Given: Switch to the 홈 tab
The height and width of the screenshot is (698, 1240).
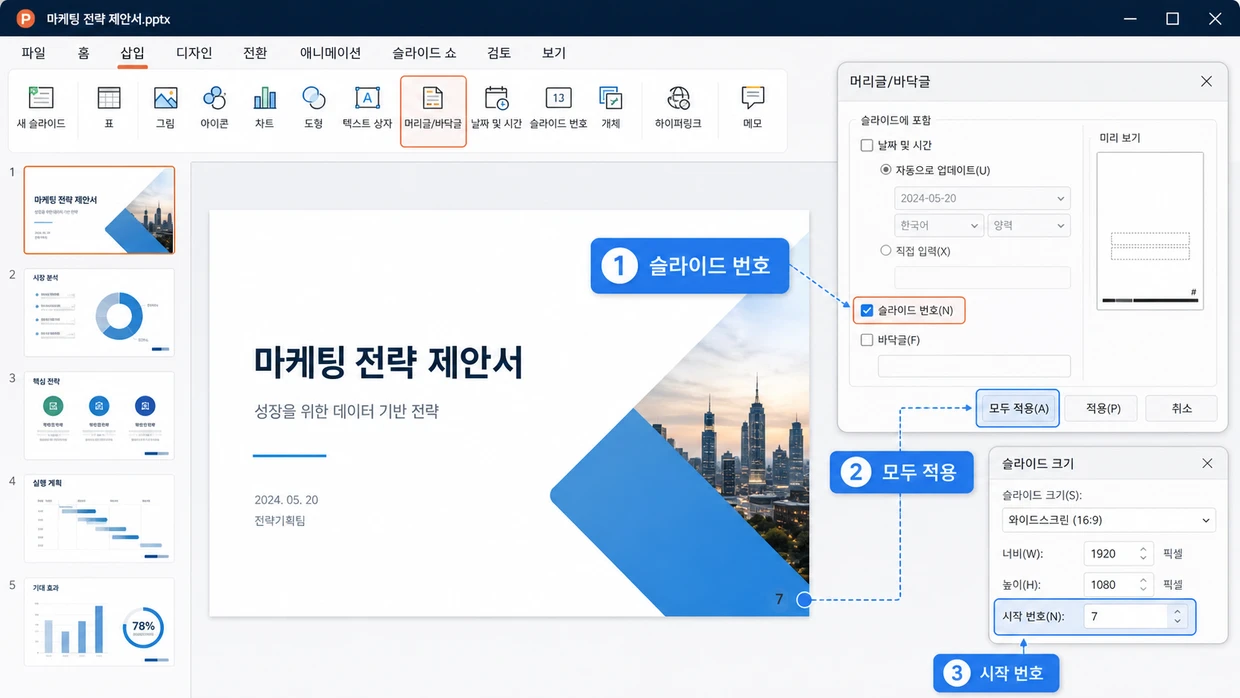Looking at the screenshot, I should pyautogui.click(x=84, y=53).
